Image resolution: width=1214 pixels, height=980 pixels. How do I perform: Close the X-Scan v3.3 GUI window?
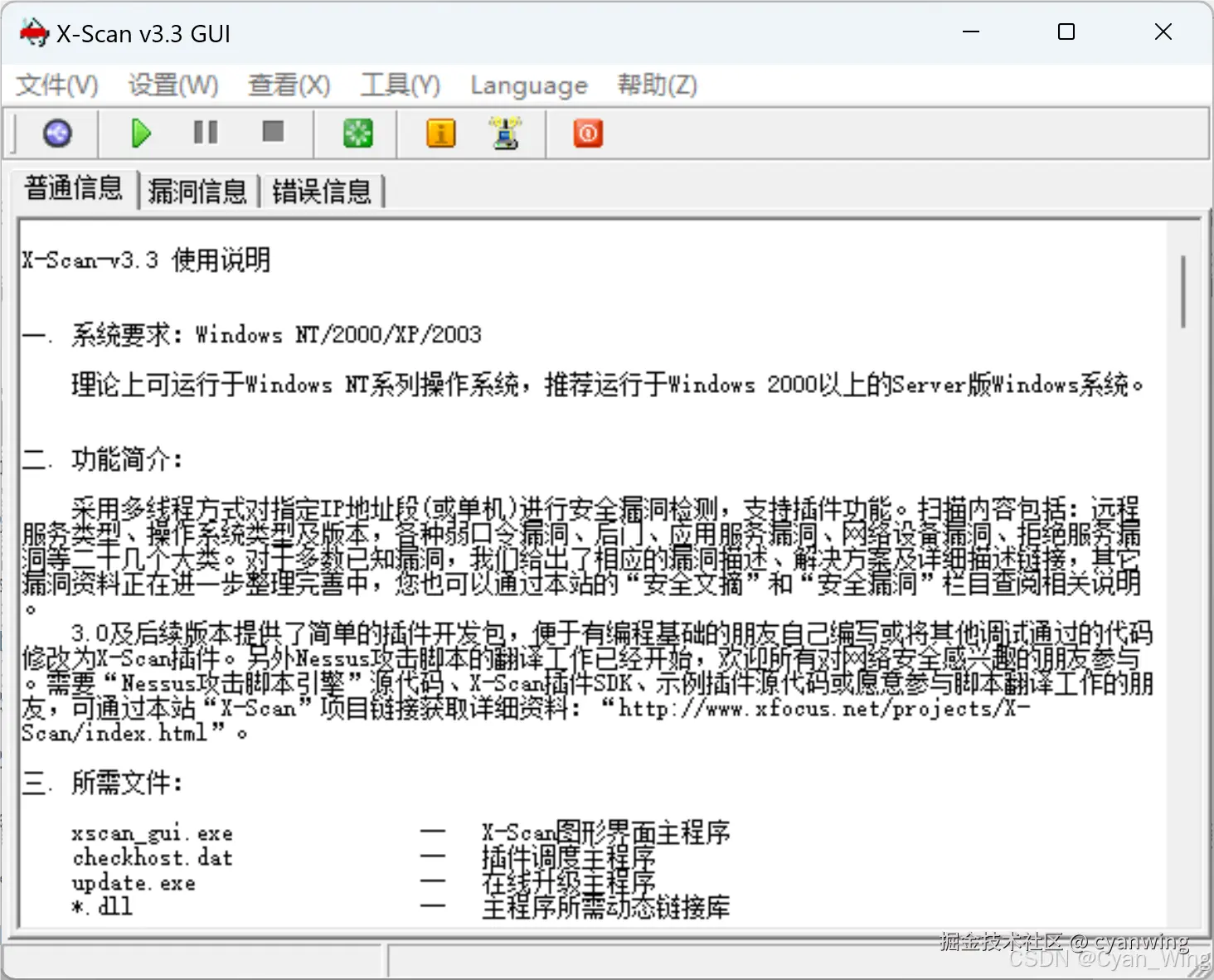1163,32
